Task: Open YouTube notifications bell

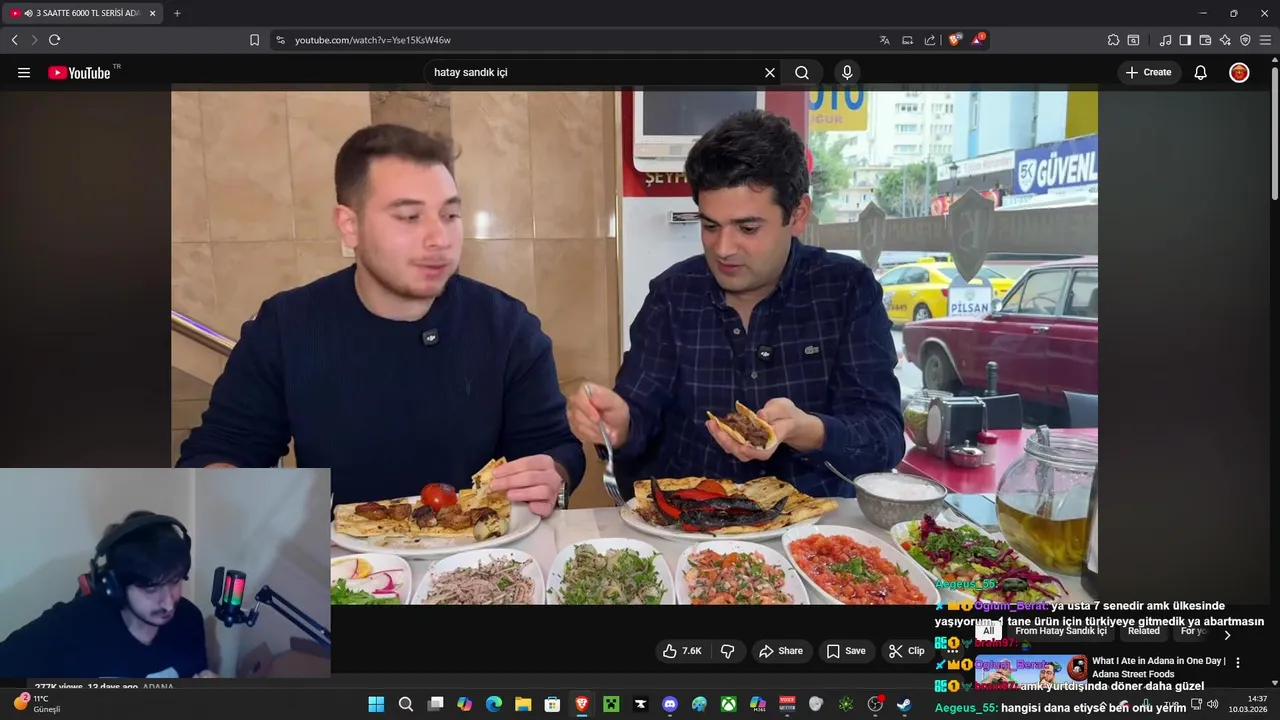Action: 1201,73
